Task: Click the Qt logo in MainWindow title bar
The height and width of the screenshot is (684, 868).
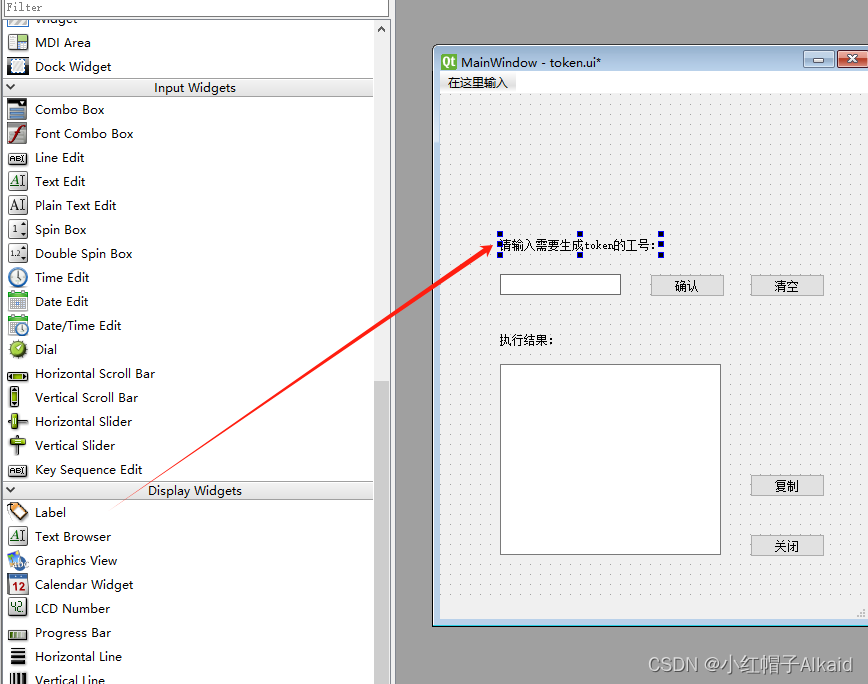Action: click(448, 62)
